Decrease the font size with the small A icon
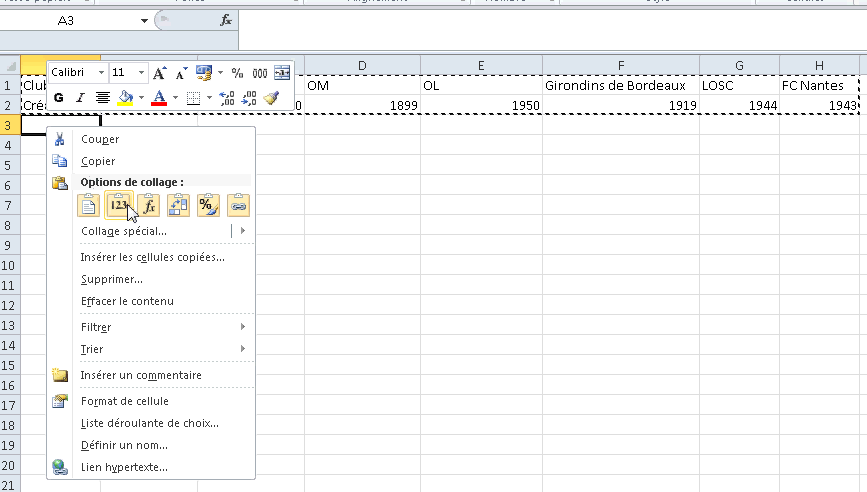Screen dimensions: 867x492 pyautogui.click(x=181, y=73)
